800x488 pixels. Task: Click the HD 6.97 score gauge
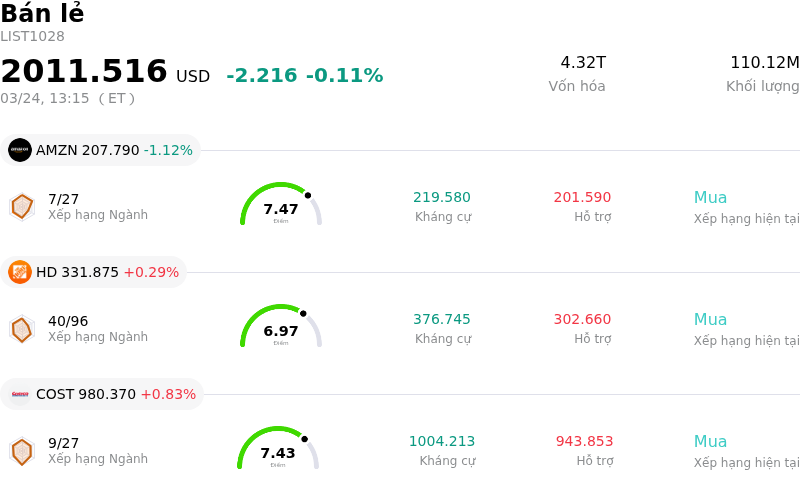pyautogui.click(x=281, y=328)
